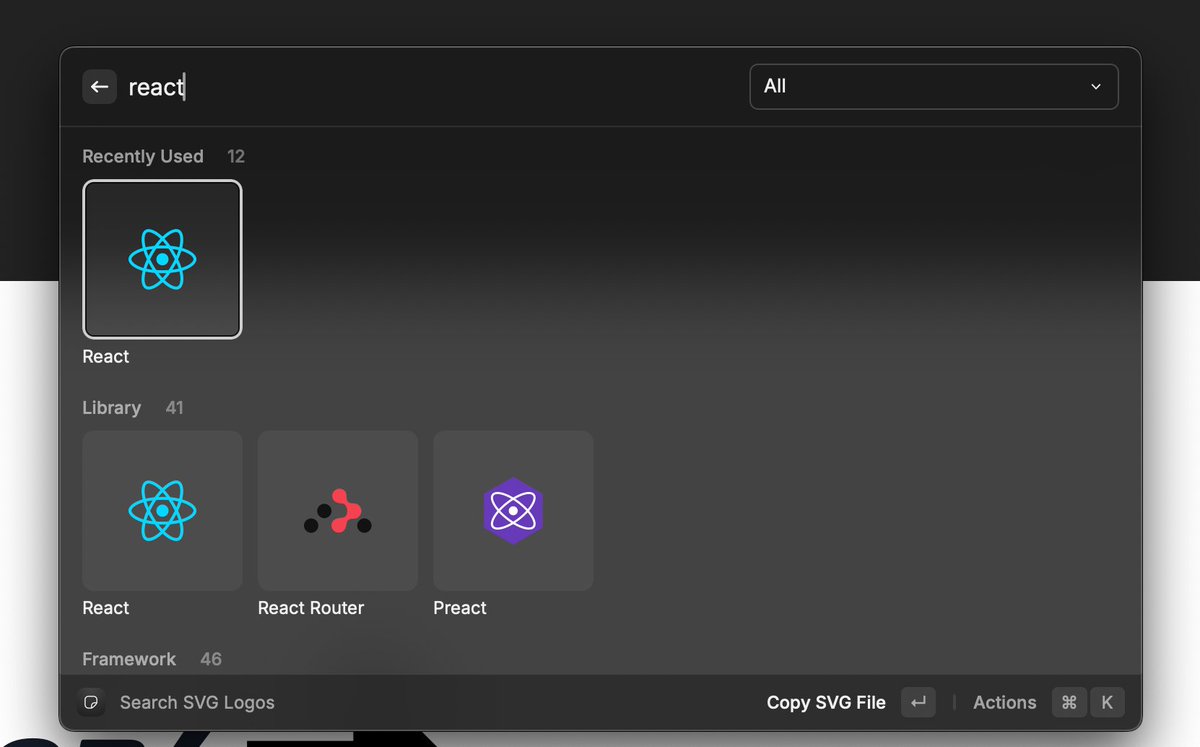The height and width of the screenshot is (747, 1200).
Task: Click the back arrow button
Action: pyautogui.click(x=99, y=87)
